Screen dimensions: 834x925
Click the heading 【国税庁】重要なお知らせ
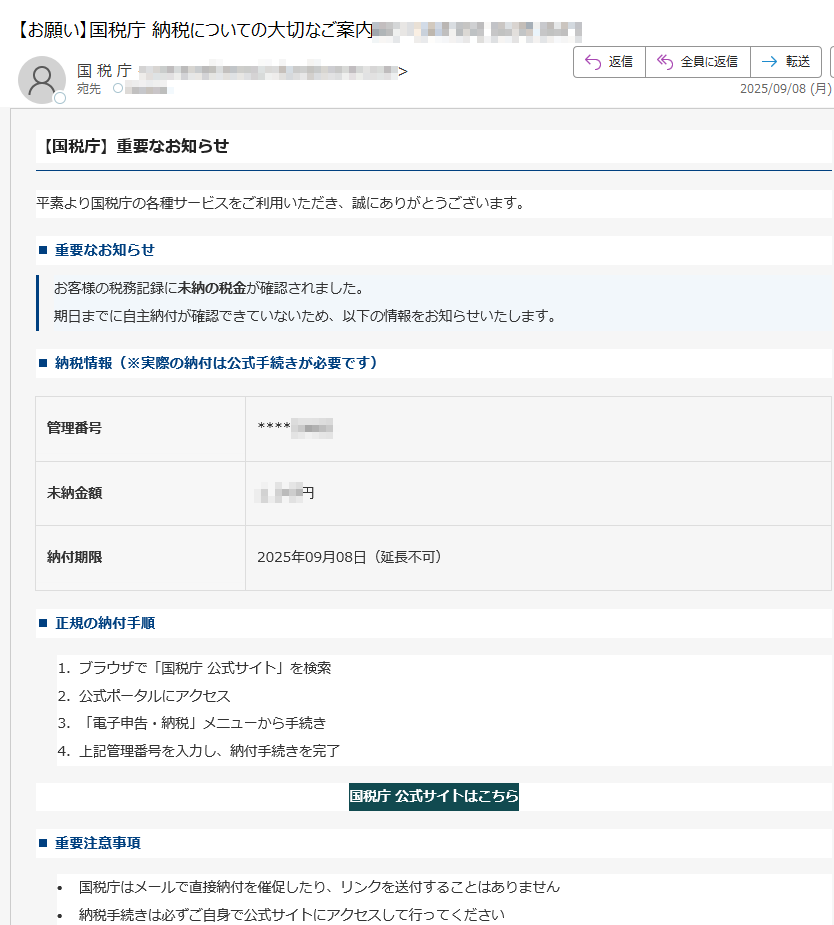point(134,146)
